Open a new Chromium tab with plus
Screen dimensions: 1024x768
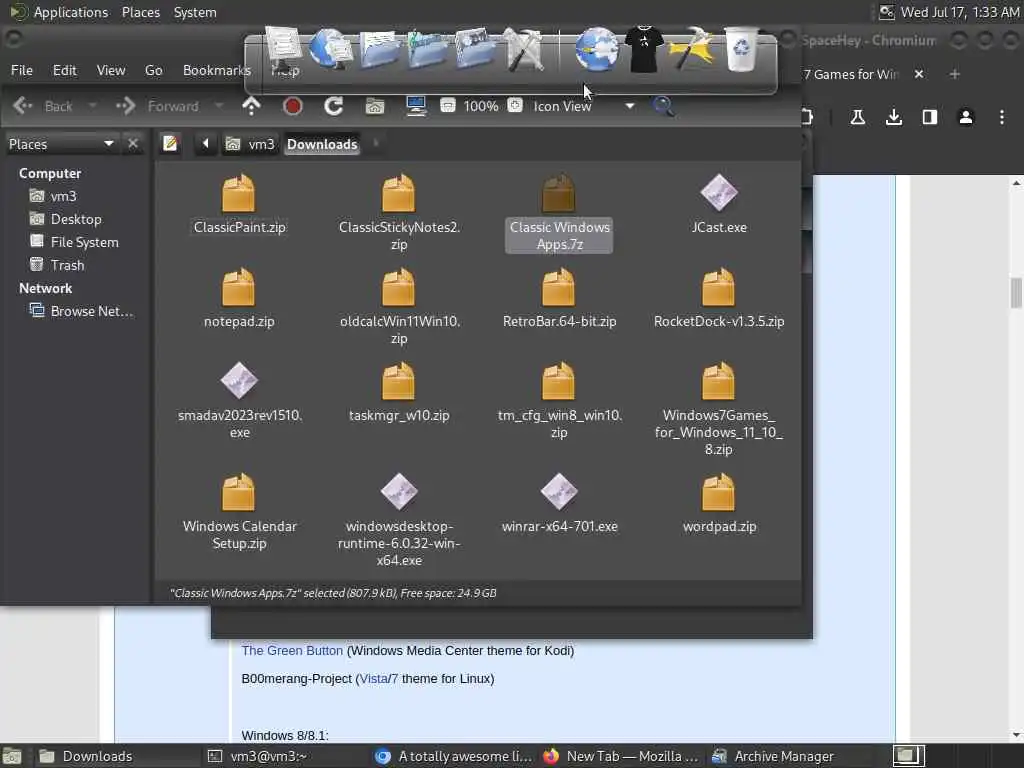pos(955,74)
